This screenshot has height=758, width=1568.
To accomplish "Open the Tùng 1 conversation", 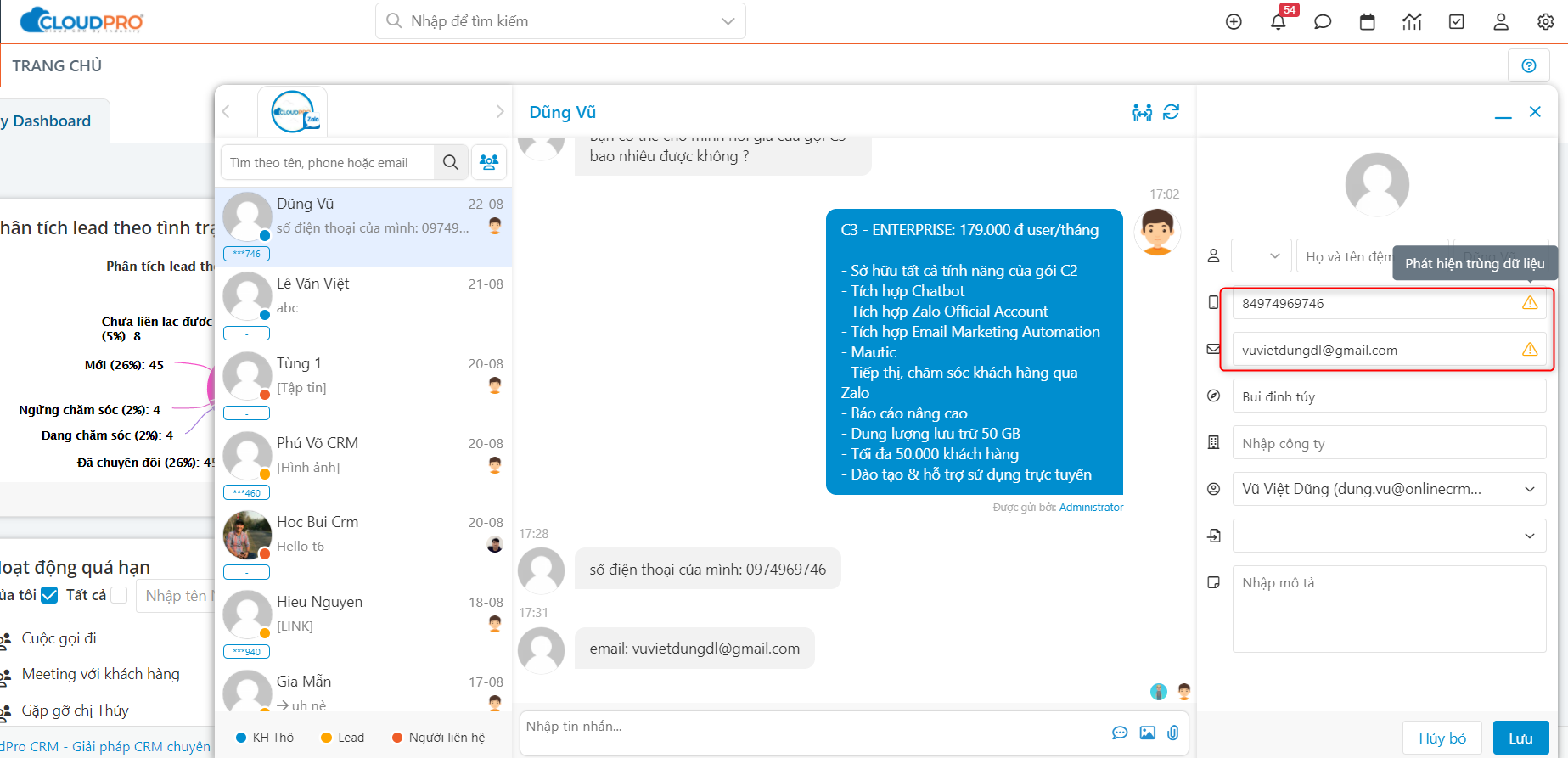I will coord(364,386).
